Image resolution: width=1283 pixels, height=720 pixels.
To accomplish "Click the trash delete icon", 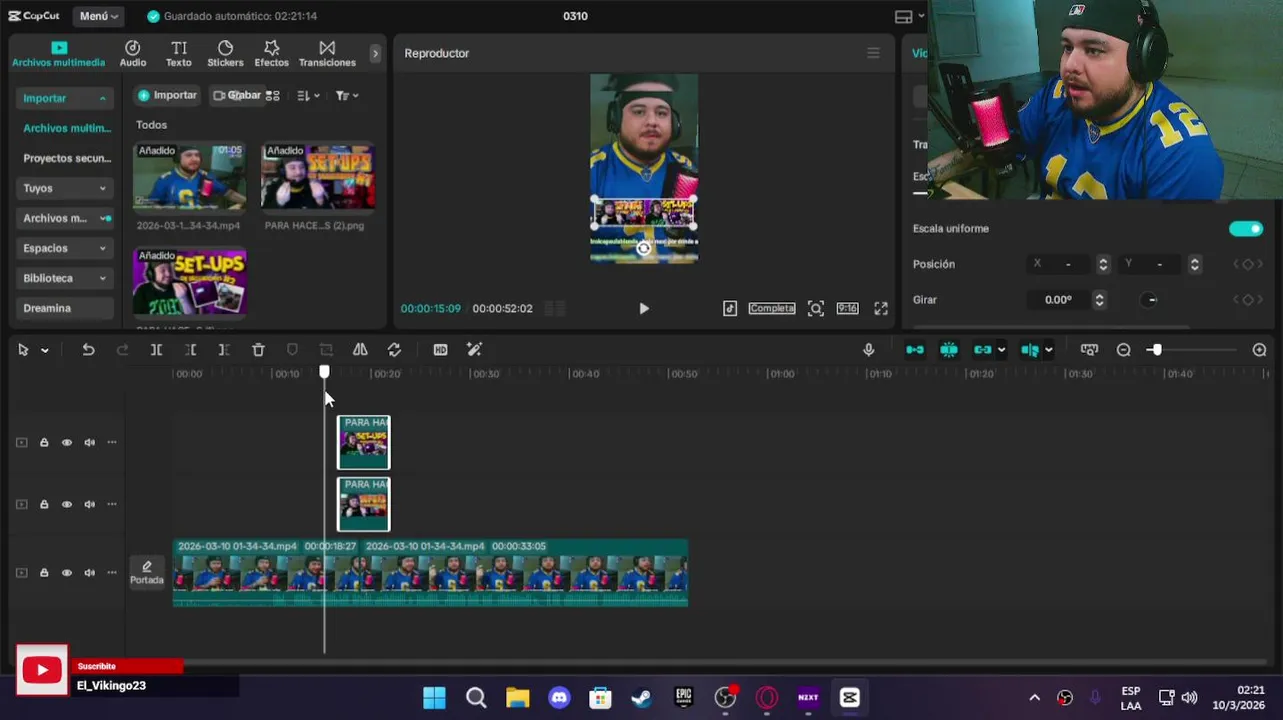I will [258, 350].
